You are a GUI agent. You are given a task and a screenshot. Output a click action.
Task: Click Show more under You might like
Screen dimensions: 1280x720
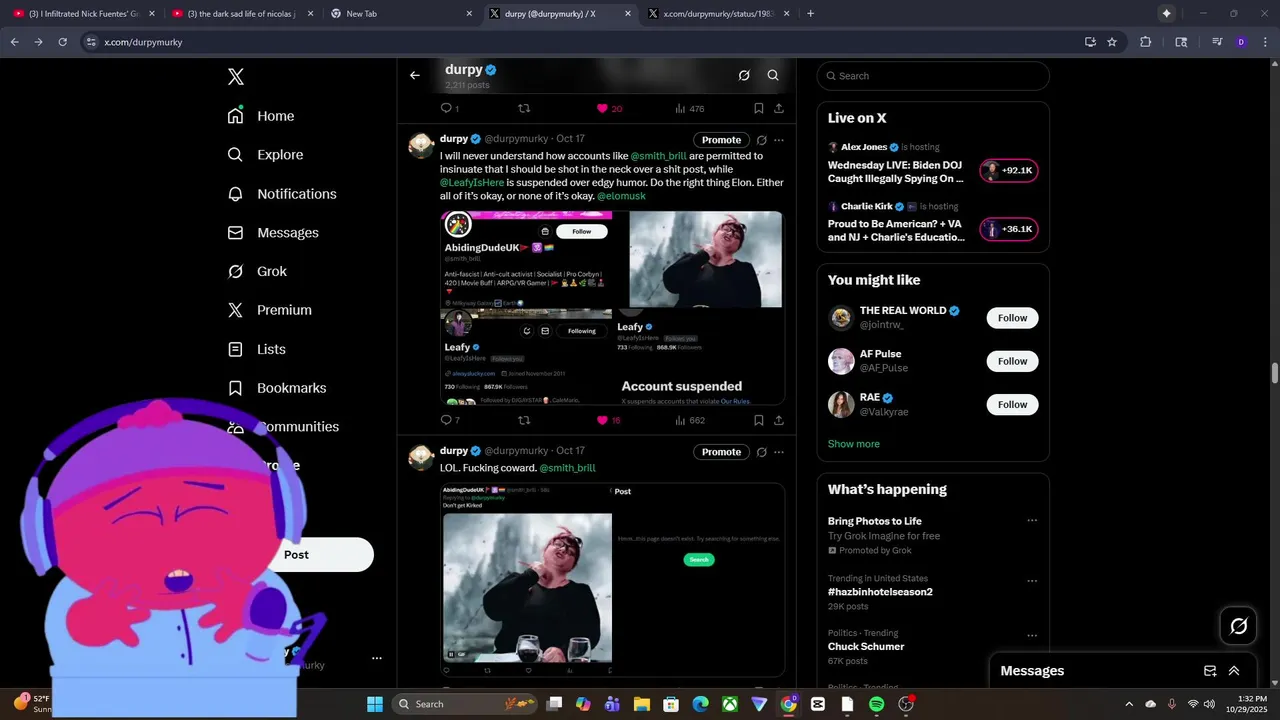click(854, 444)
